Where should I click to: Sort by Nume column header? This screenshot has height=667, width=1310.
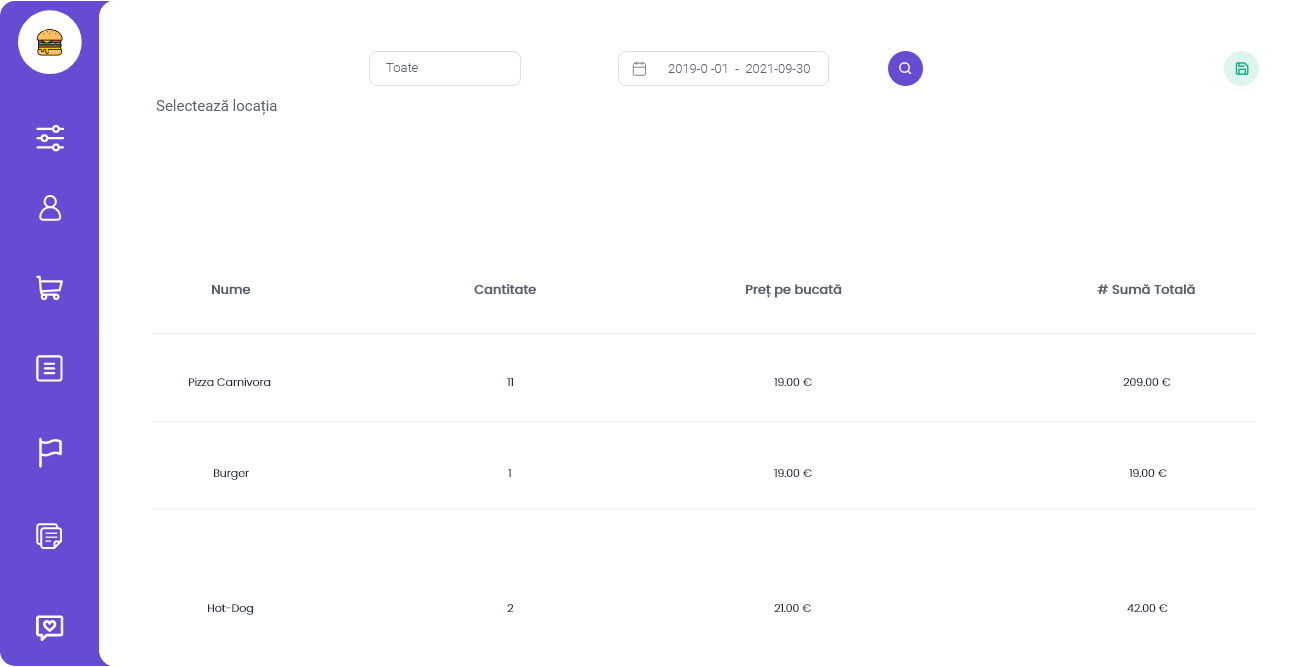pos(231,290)
